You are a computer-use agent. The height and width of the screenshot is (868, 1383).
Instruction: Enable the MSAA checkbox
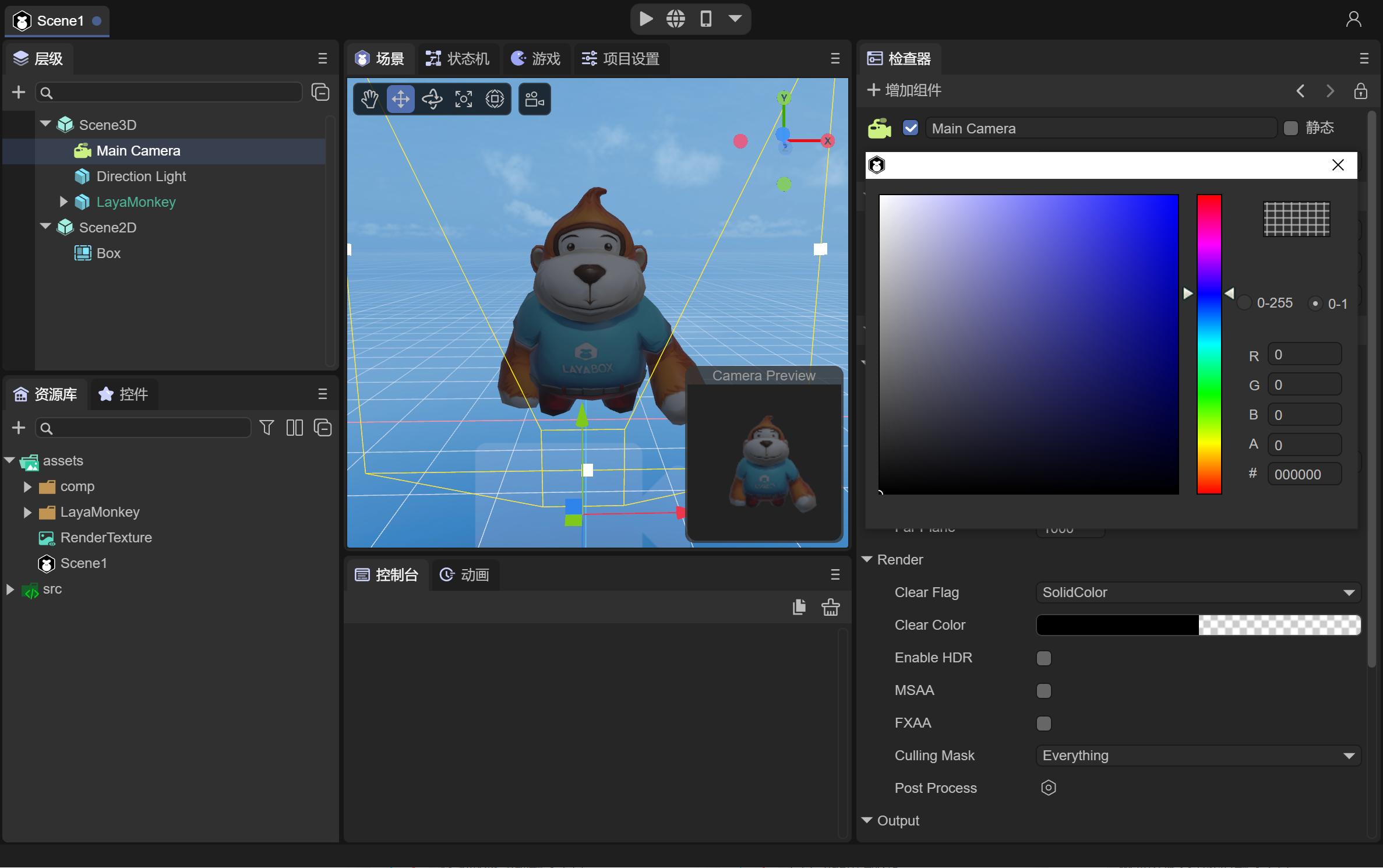pyautogui.click(x=1043, y=691)
